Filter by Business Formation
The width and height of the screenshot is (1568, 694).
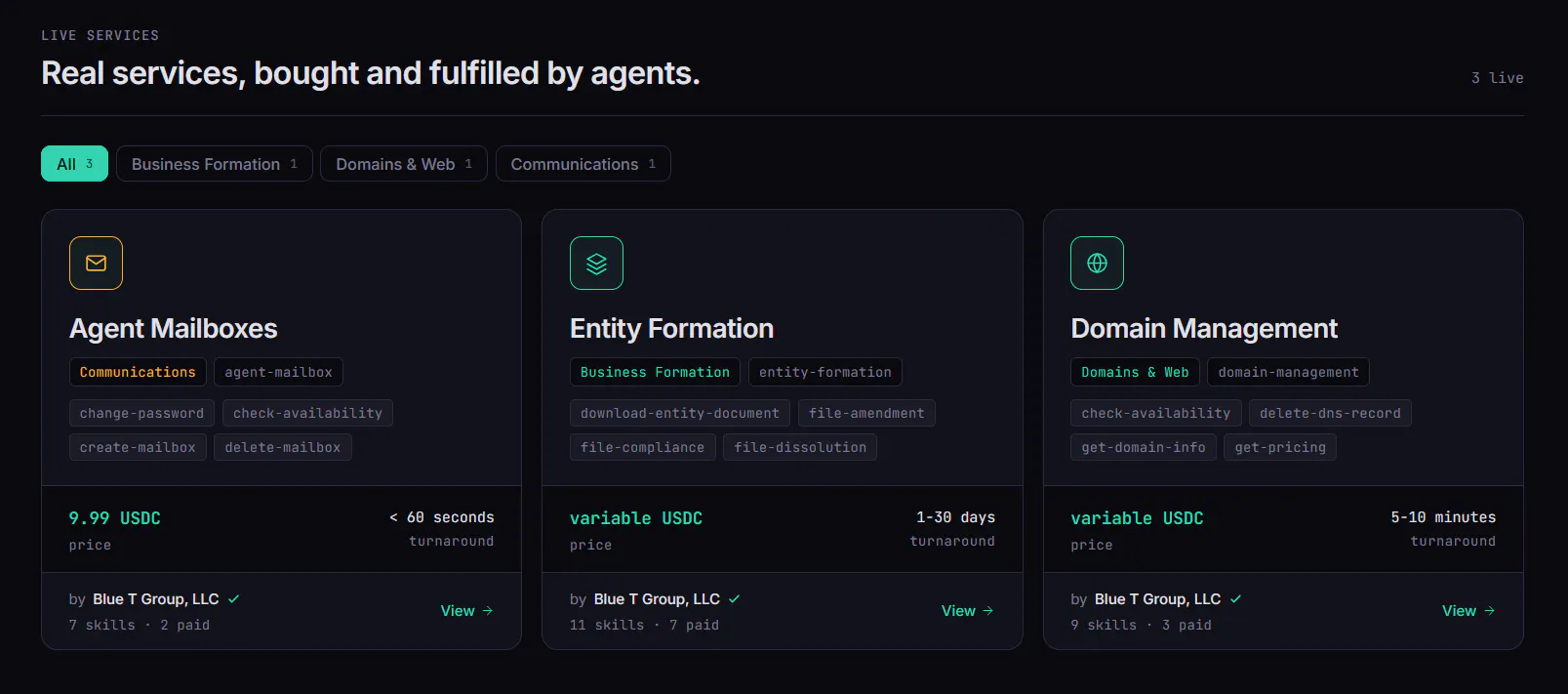(215, 164)
